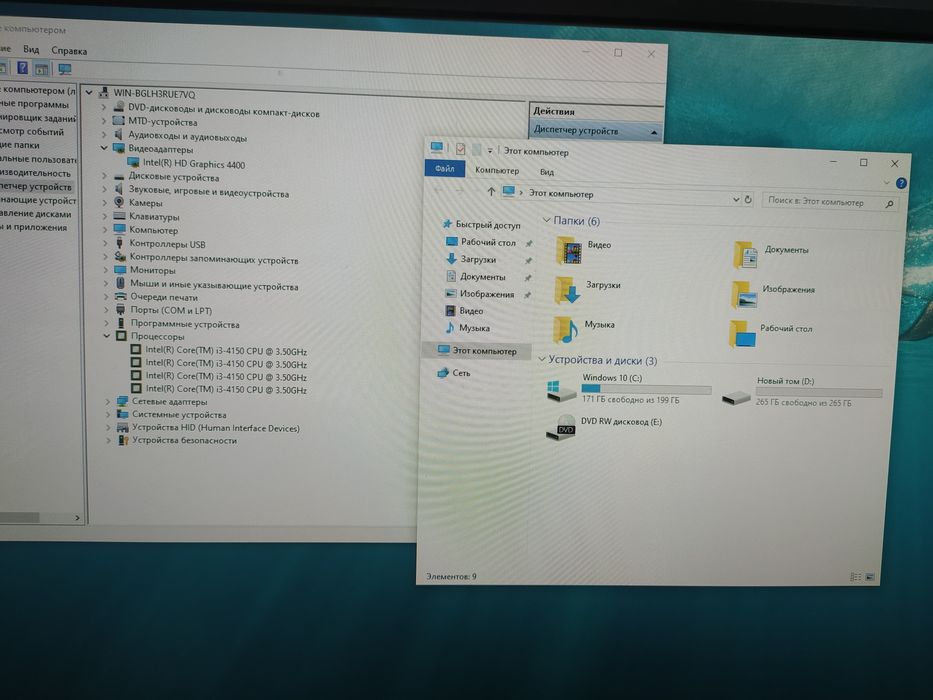The image size is (933, 700).
Task: Click the Устройства безопасности icon
Action: 123,440
